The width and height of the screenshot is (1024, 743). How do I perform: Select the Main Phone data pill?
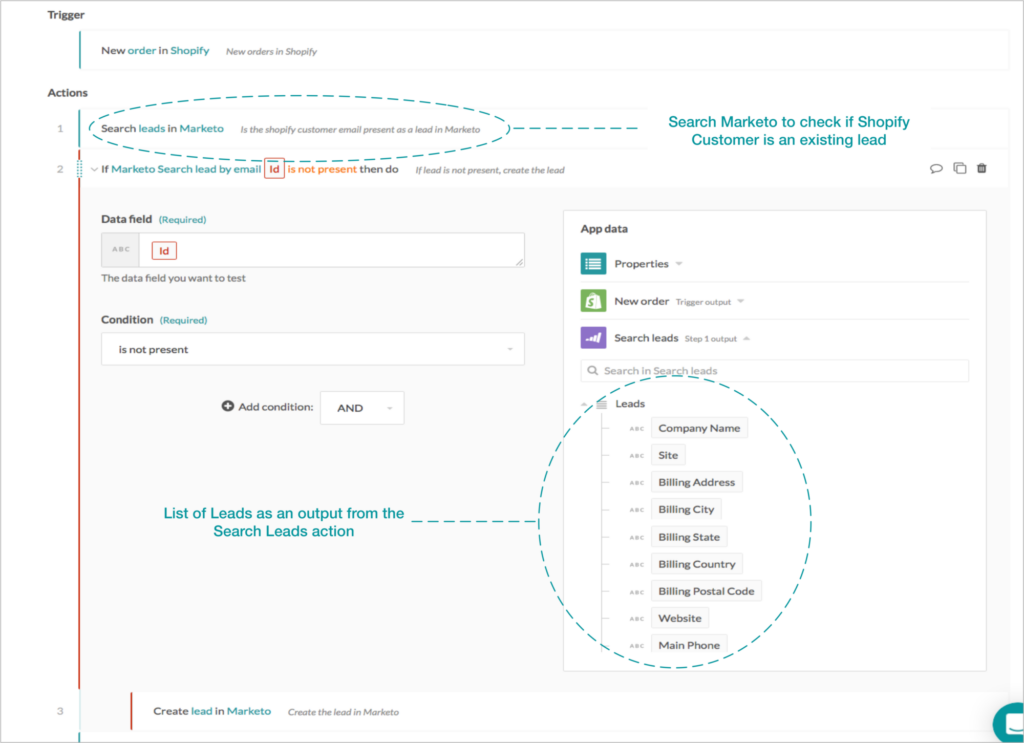(x=689, y=645)
